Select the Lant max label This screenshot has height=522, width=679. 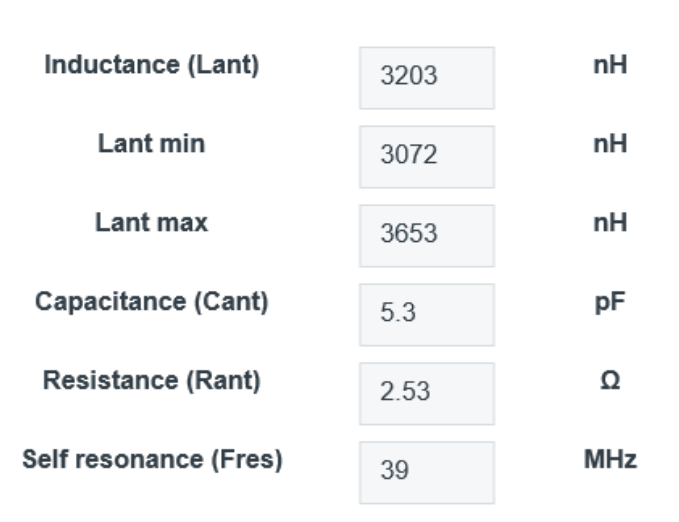152,223
